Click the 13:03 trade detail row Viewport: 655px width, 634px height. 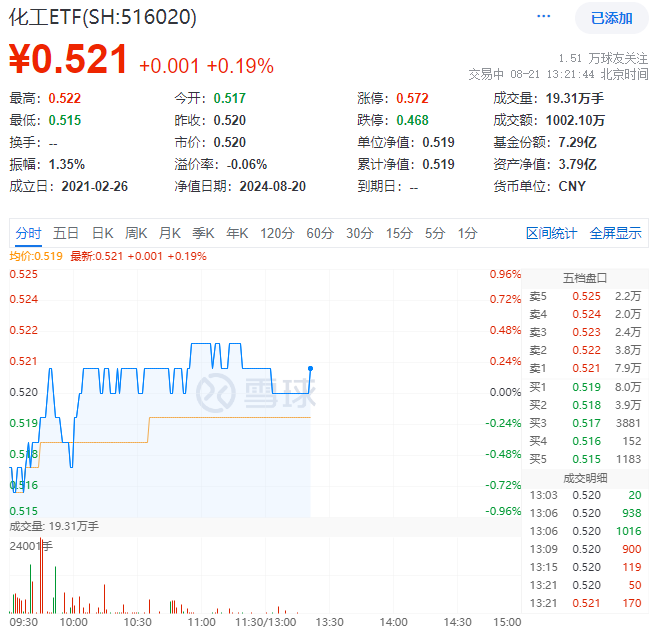click(585, 495)
